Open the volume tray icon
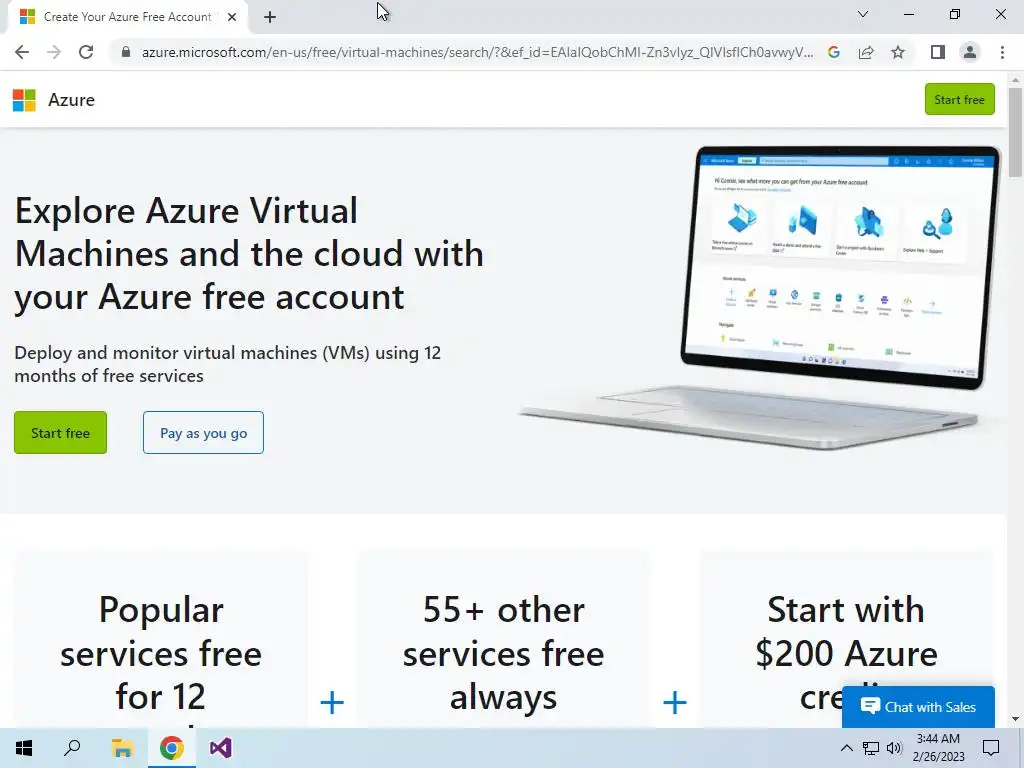 coord(894,748)
